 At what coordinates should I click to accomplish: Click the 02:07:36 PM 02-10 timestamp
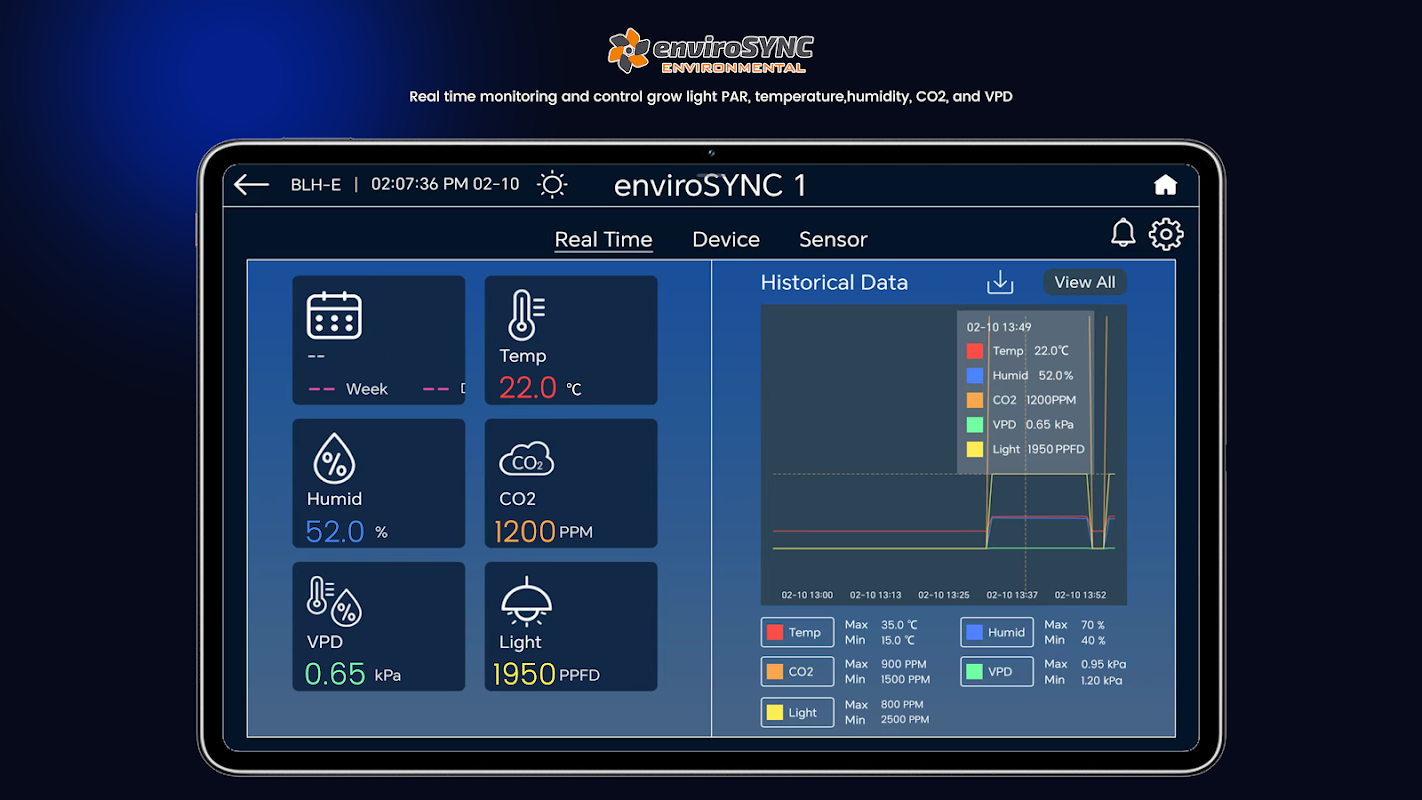click(445, 184)
